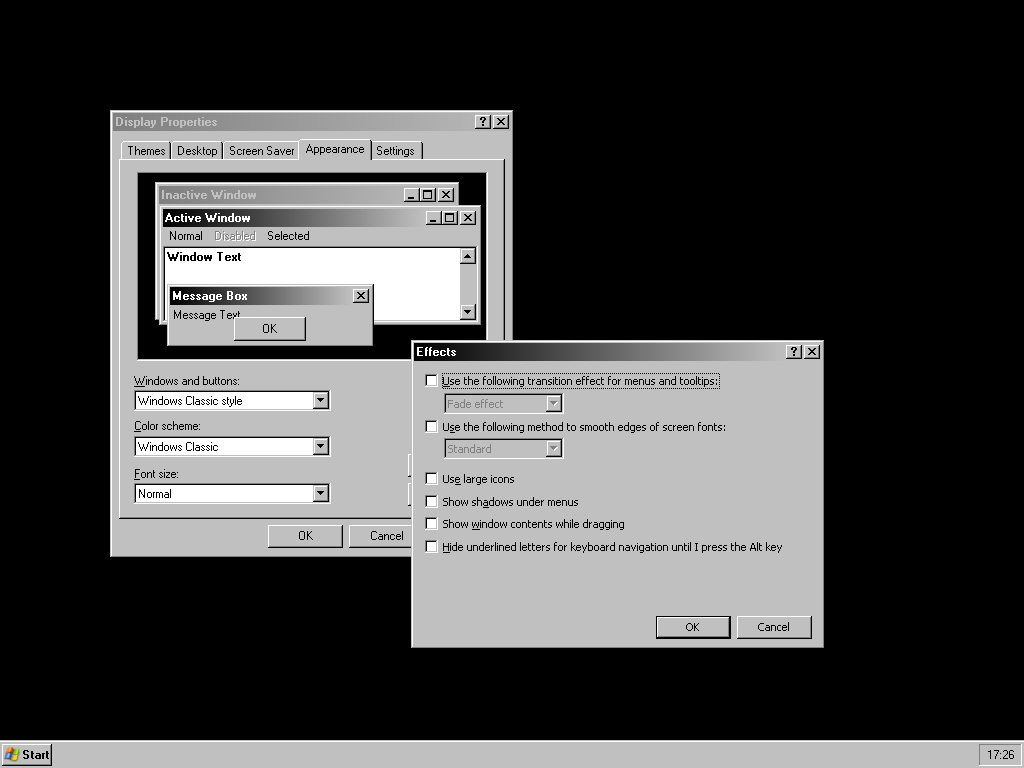The width and height of the screenshot is (1024, 768).
Task: Click the Normal menu item in preview
Action: click(185, 236)
